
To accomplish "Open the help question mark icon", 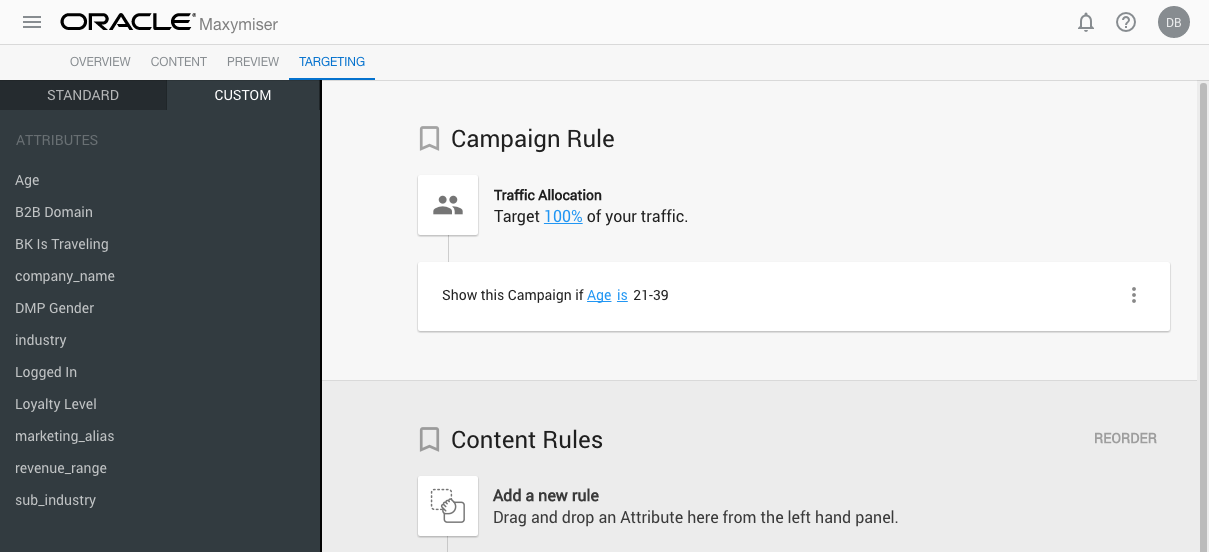I will point(1126,22).
